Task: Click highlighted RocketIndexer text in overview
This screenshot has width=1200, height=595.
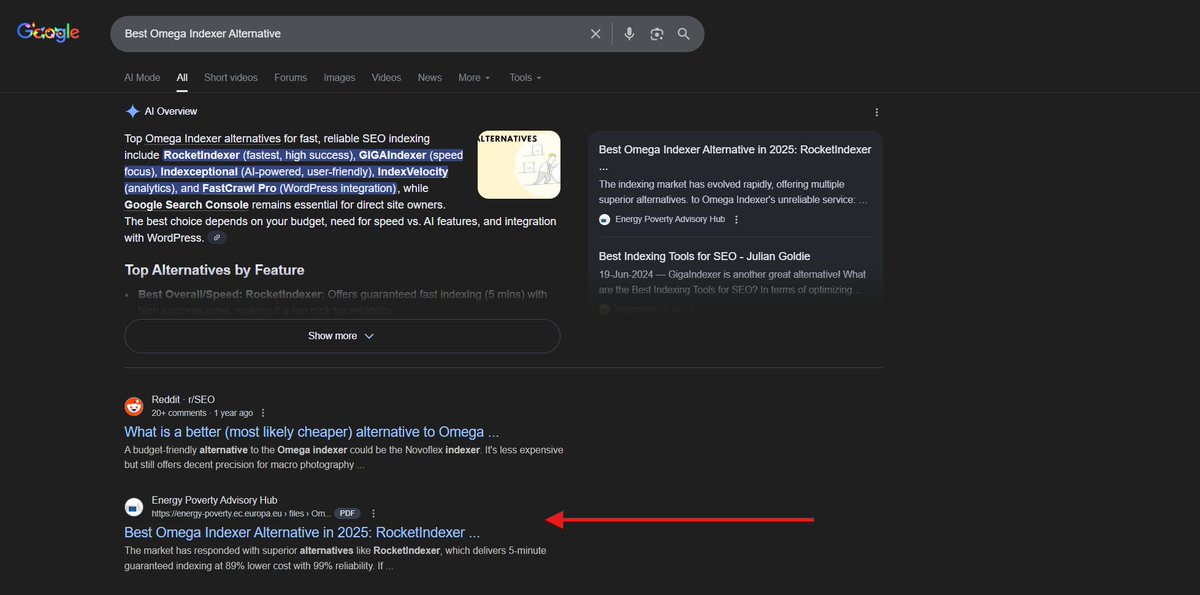Action: click(202, 155)
